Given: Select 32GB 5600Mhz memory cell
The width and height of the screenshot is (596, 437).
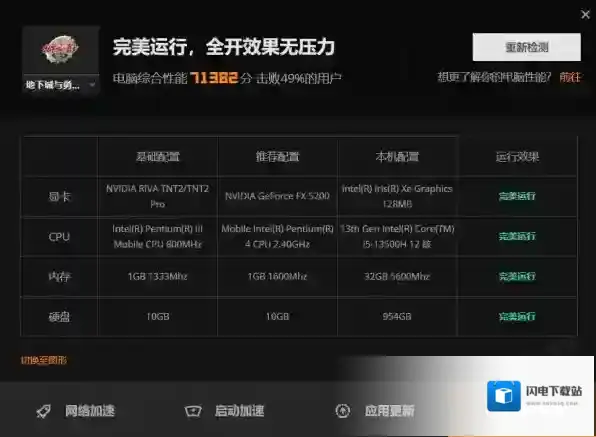Looking at the screenshot, I should (x=397, y=276).
